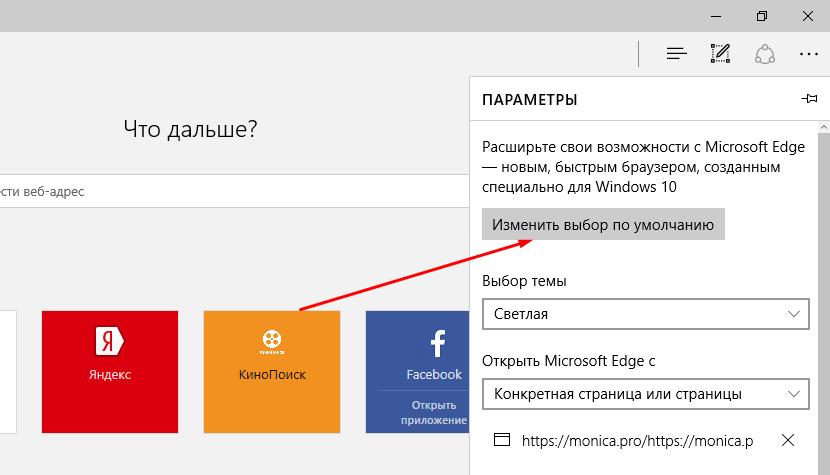The image size is (830, 475).
Task: Open the КиноПоиск tile
Action: pos(272,372)
